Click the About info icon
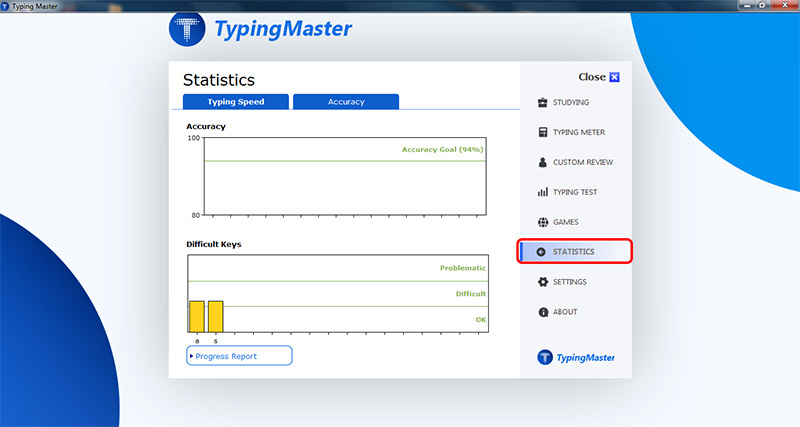The image size is (800, 427). click(543, 312)
